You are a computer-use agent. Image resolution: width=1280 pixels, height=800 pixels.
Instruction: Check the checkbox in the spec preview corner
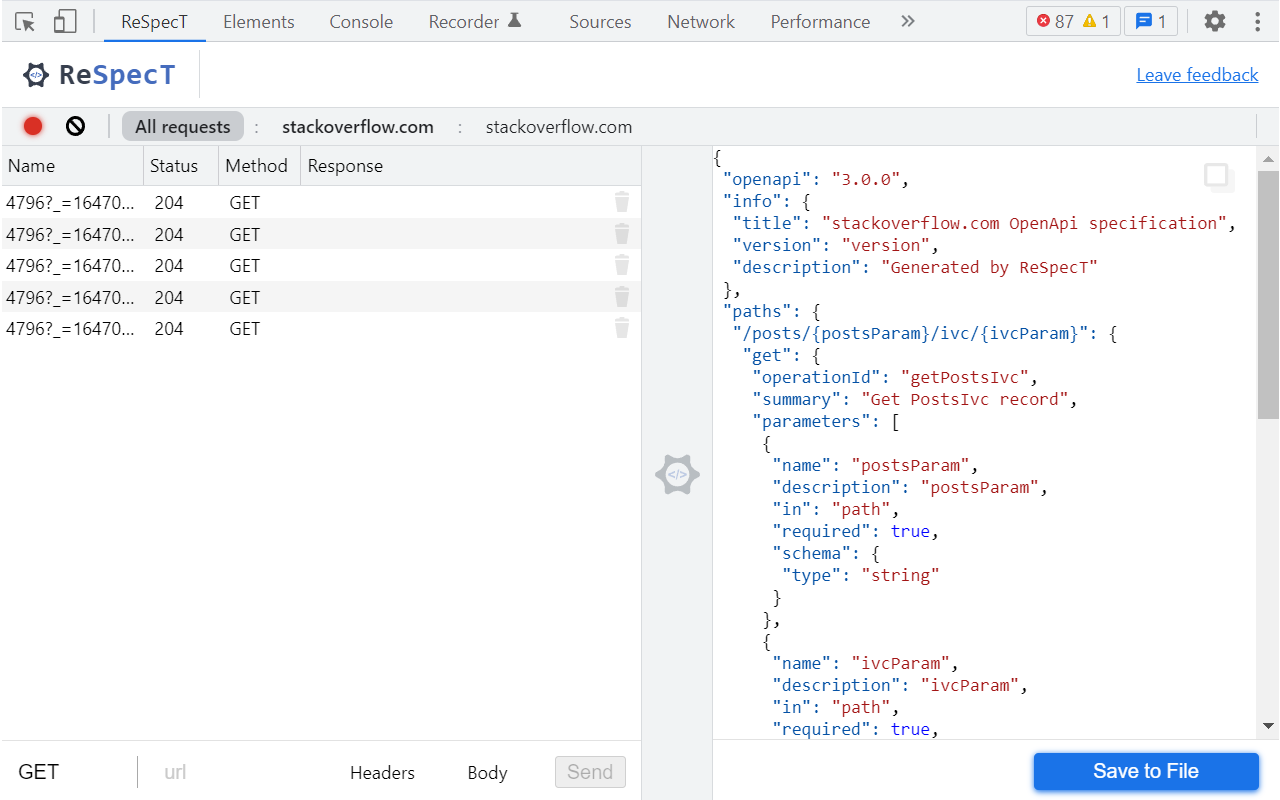pos(1217,176)
